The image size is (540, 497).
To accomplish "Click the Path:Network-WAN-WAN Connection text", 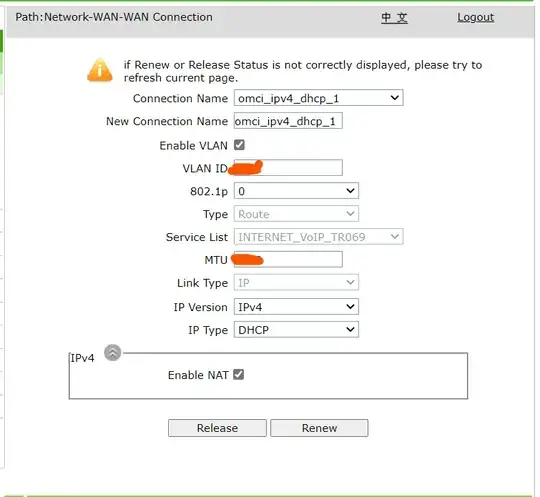I will (114, 17).
